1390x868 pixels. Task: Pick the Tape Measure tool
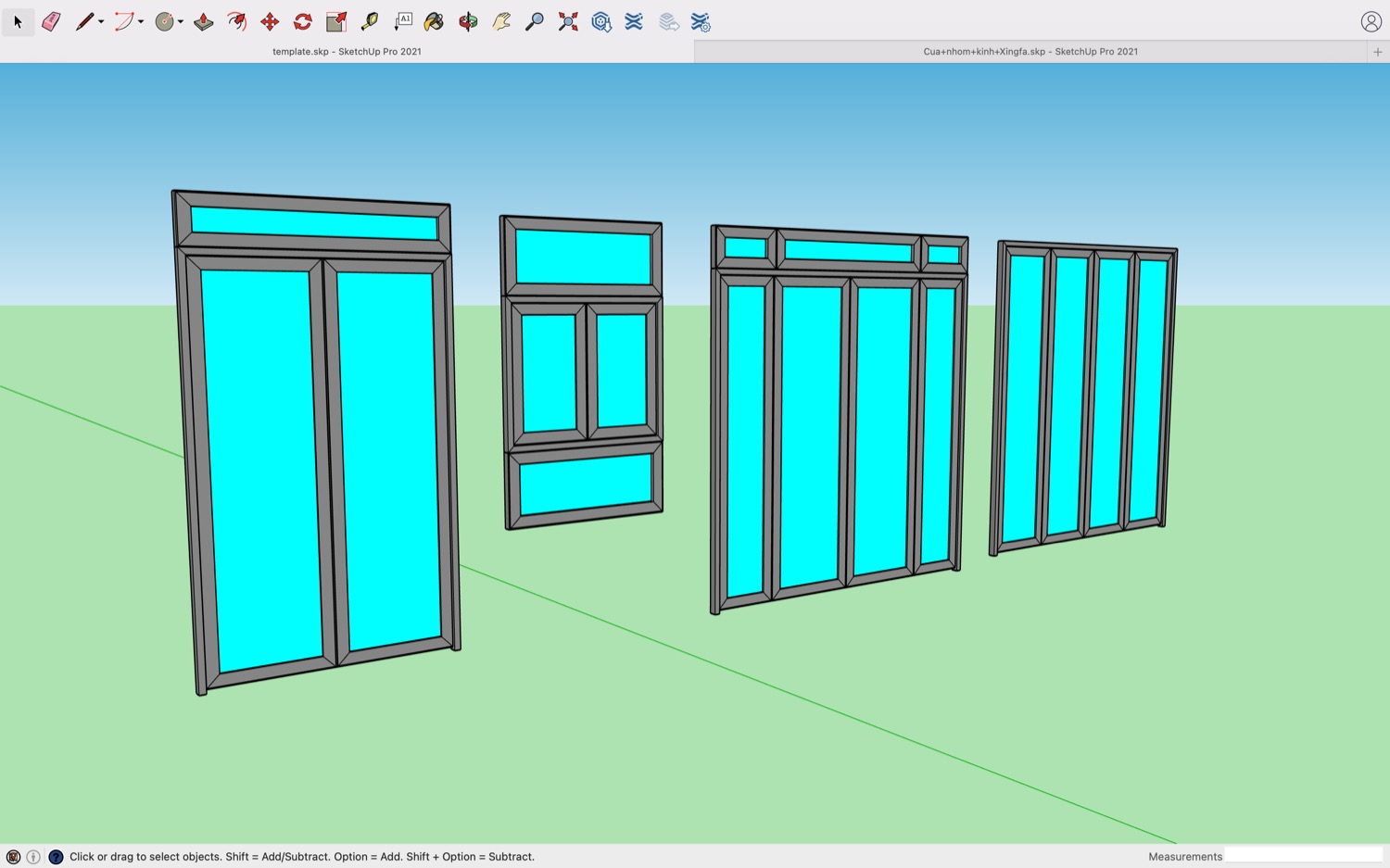click(370, 21)
